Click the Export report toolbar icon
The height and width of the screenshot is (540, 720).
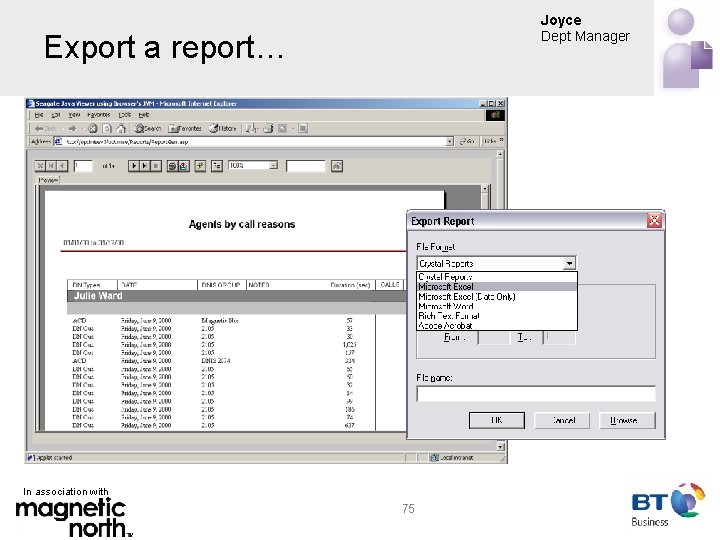[x=183, y=166]
